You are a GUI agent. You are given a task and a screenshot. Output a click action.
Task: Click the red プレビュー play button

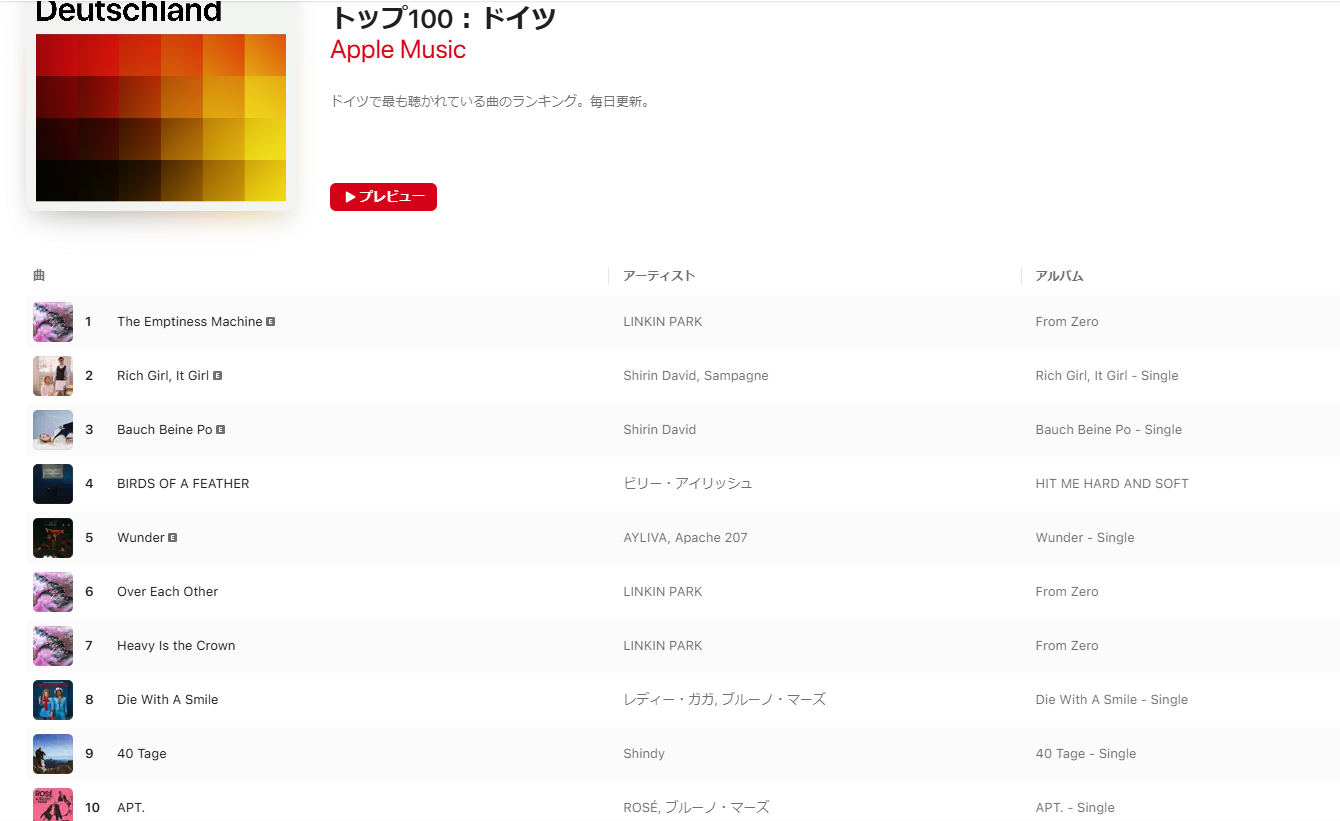[383, 197]
